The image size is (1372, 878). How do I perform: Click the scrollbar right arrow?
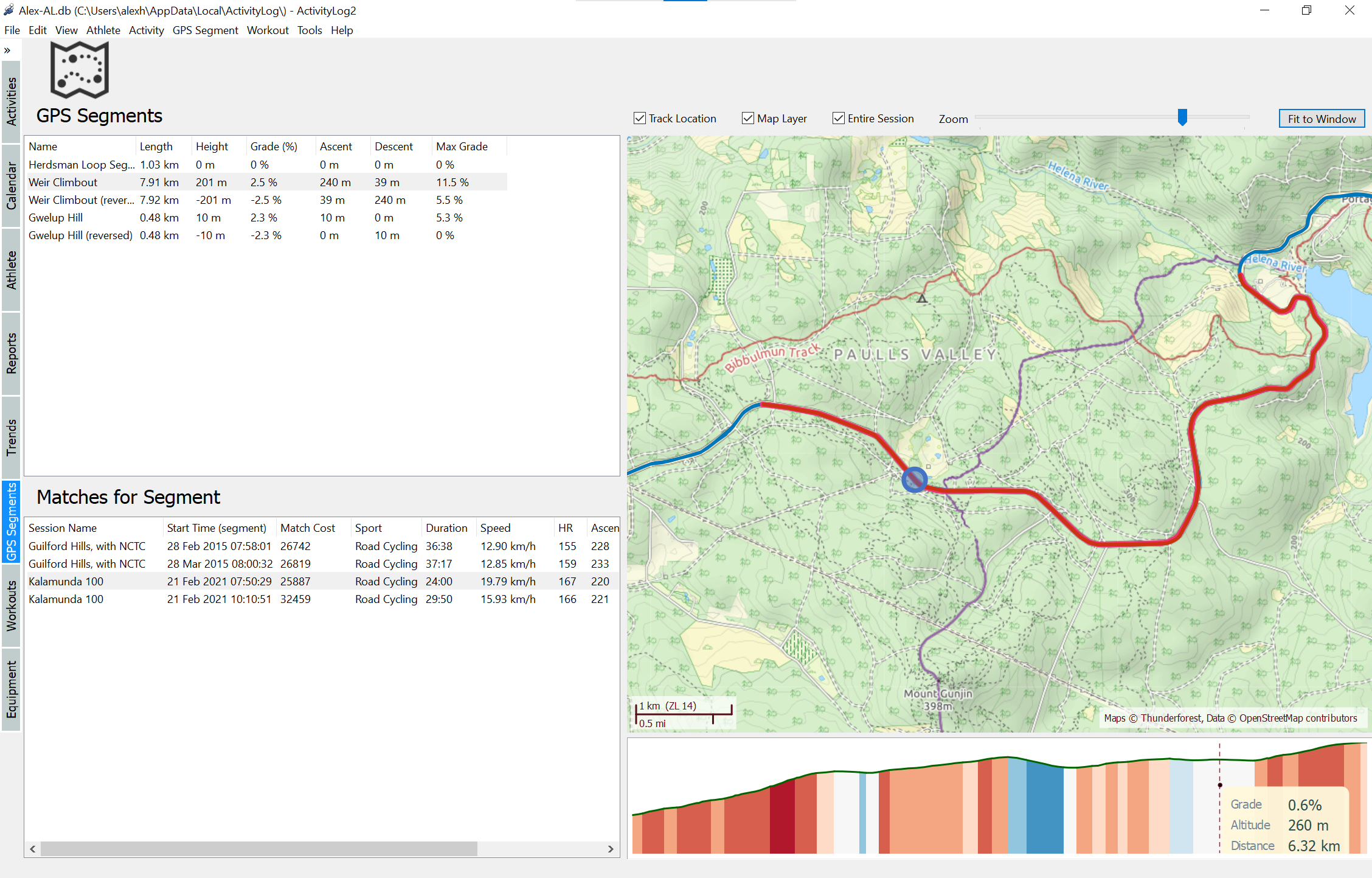coord(611,849)
